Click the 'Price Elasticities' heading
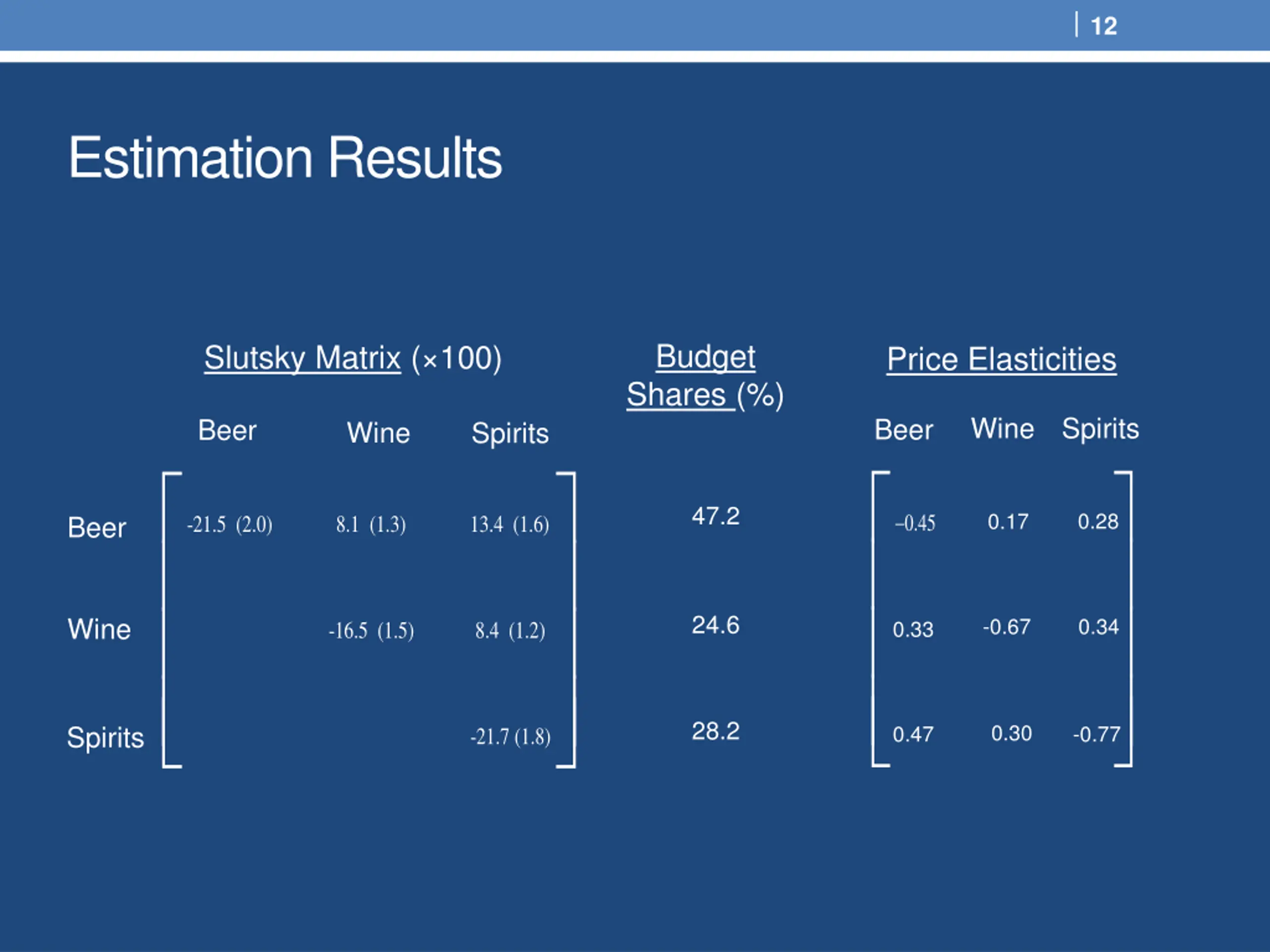The width and height of the screenshot is (1270, 952). coord(1001,360)
